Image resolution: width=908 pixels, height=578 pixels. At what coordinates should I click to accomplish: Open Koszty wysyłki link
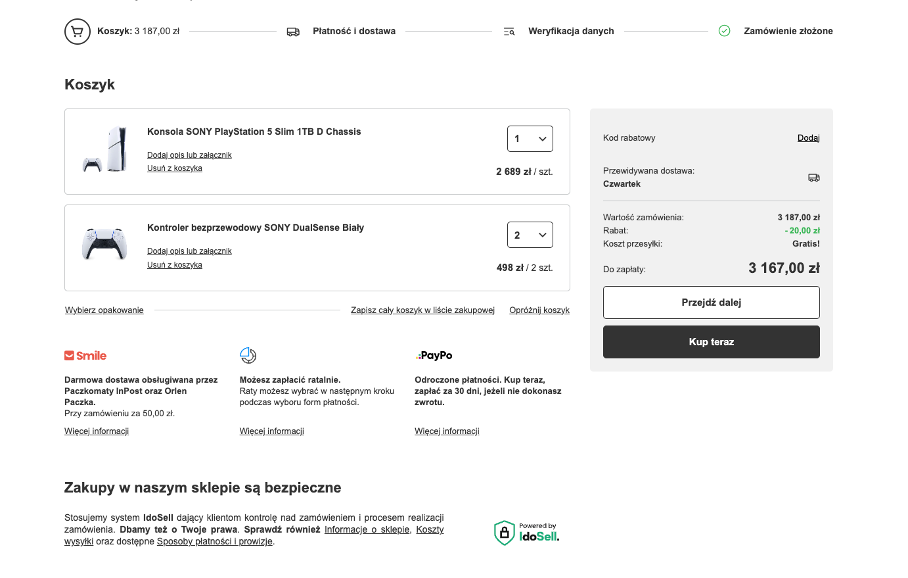click(430, 529)
